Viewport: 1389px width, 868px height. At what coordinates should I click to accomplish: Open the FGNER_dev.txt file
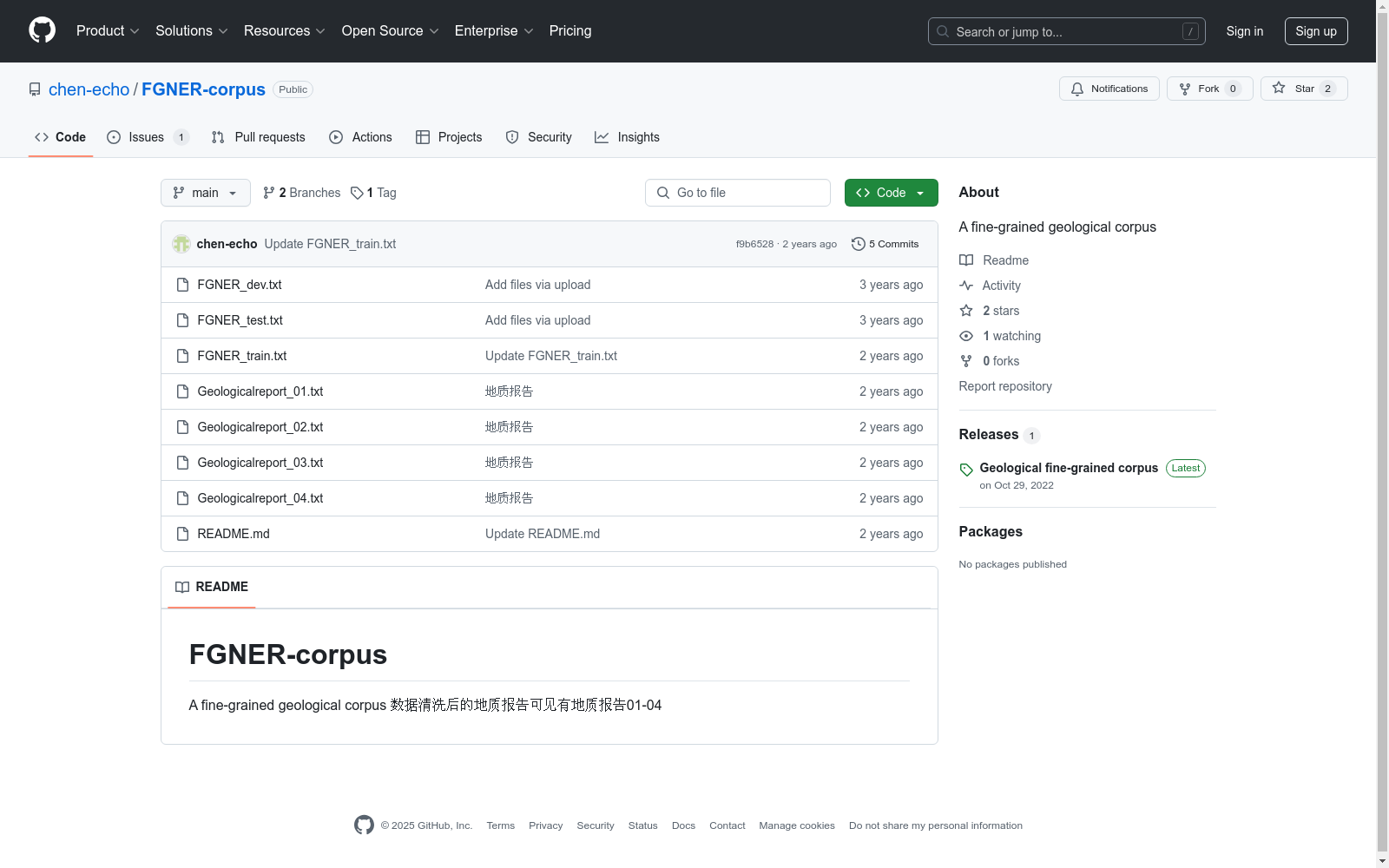[x=240, y=285]
